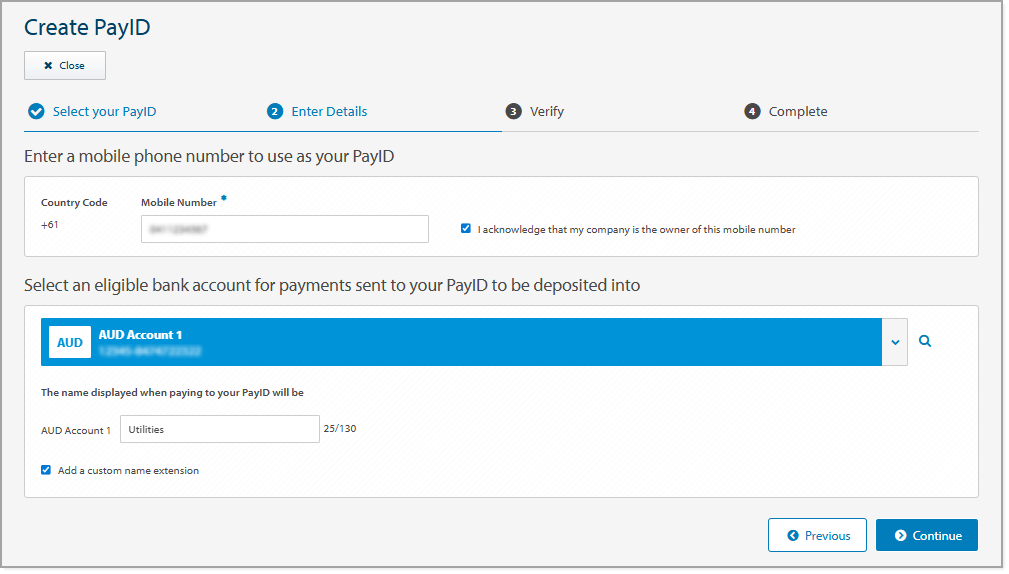This screenshot has height=574, width=1009.
Task: Click the step 4 Complete number circle
Action: tap(752, 111)
